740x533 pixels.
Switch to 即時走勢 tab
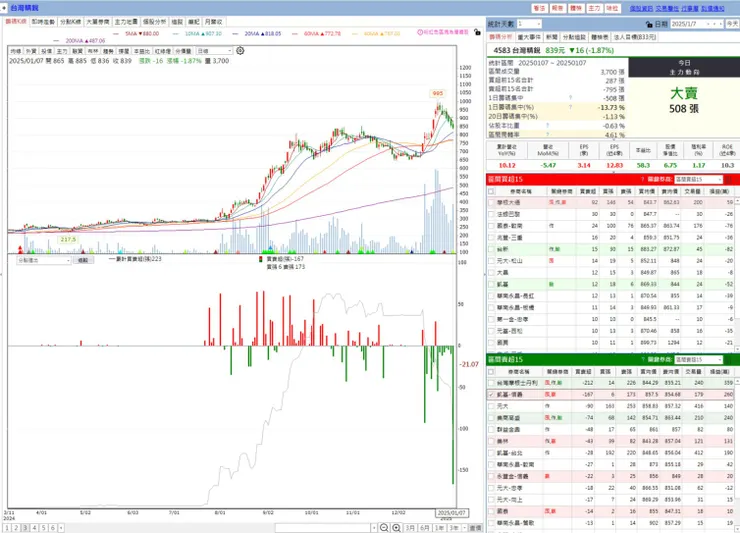pyautogui.click(x=43, y=22)
